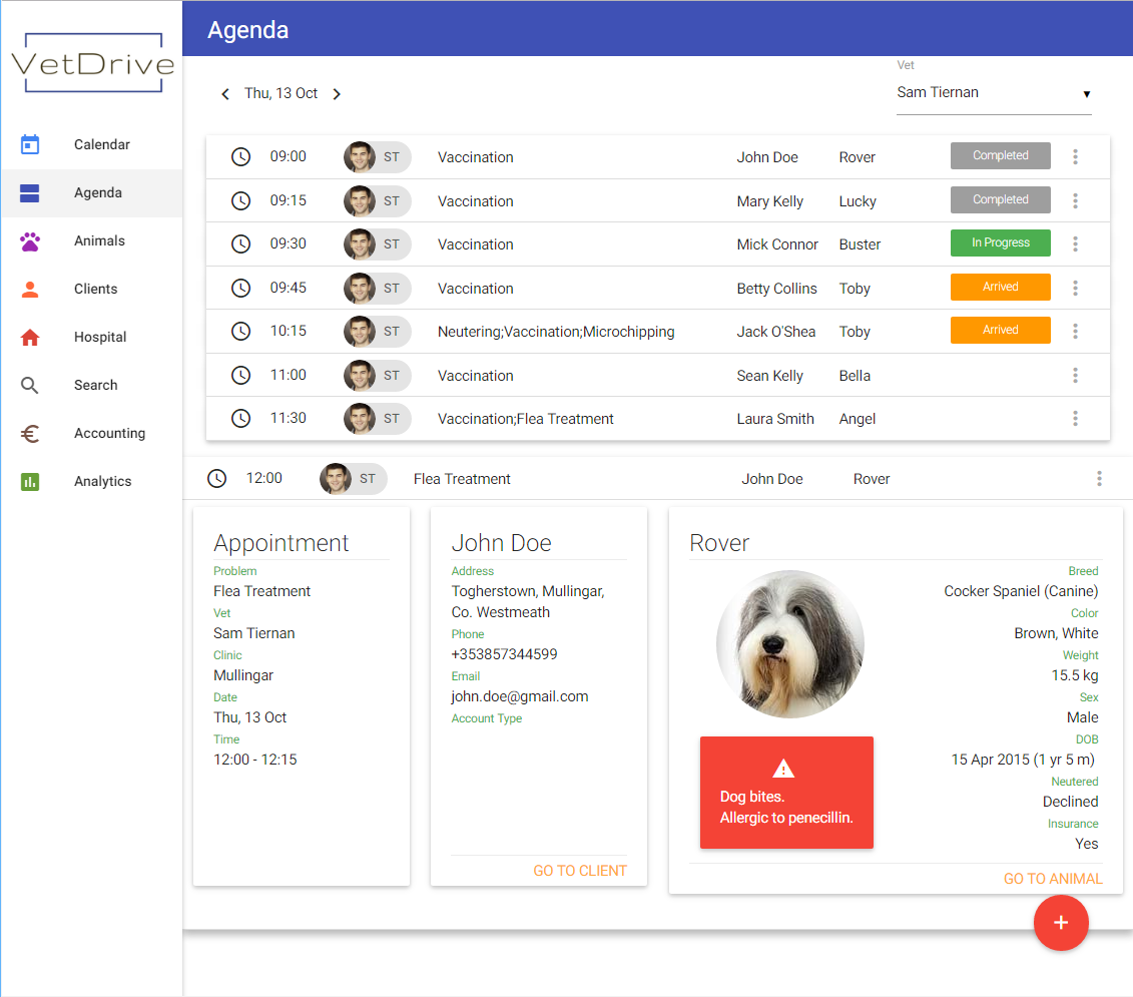Click the phone number +353857344599
Viewport: 1133px width, 997px height.
coord(504,655)
